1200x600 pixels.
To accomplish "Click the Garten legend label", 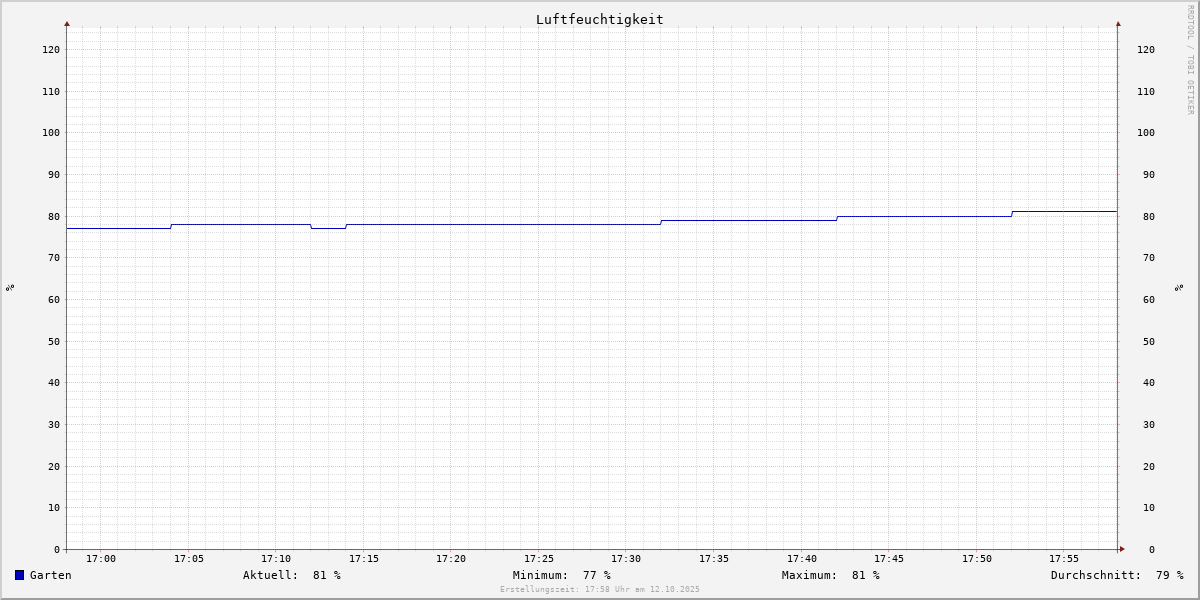I will click(51, 575).
